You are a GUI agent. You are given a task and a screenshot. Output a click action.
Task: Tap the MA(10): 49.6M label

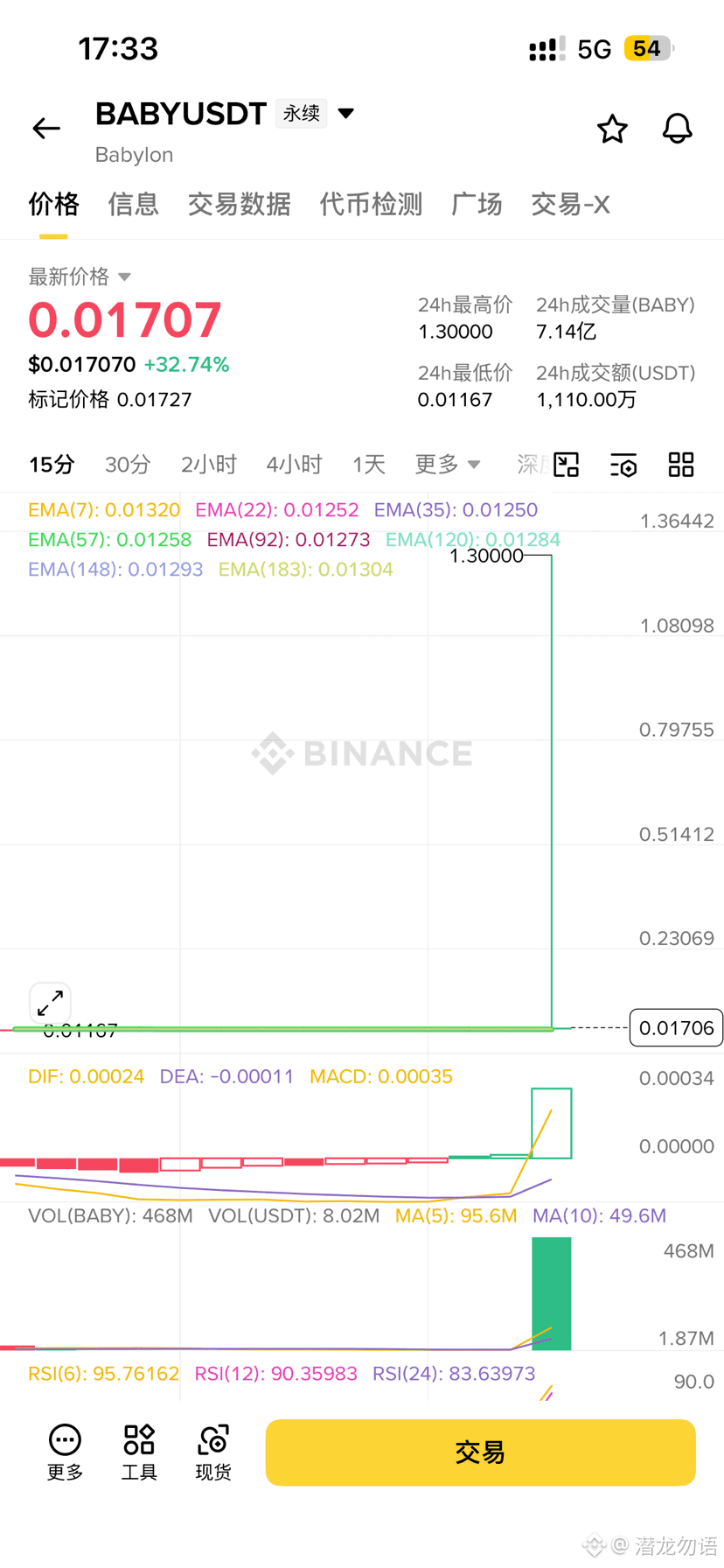pyautogui.click(x=599, y=1215)
